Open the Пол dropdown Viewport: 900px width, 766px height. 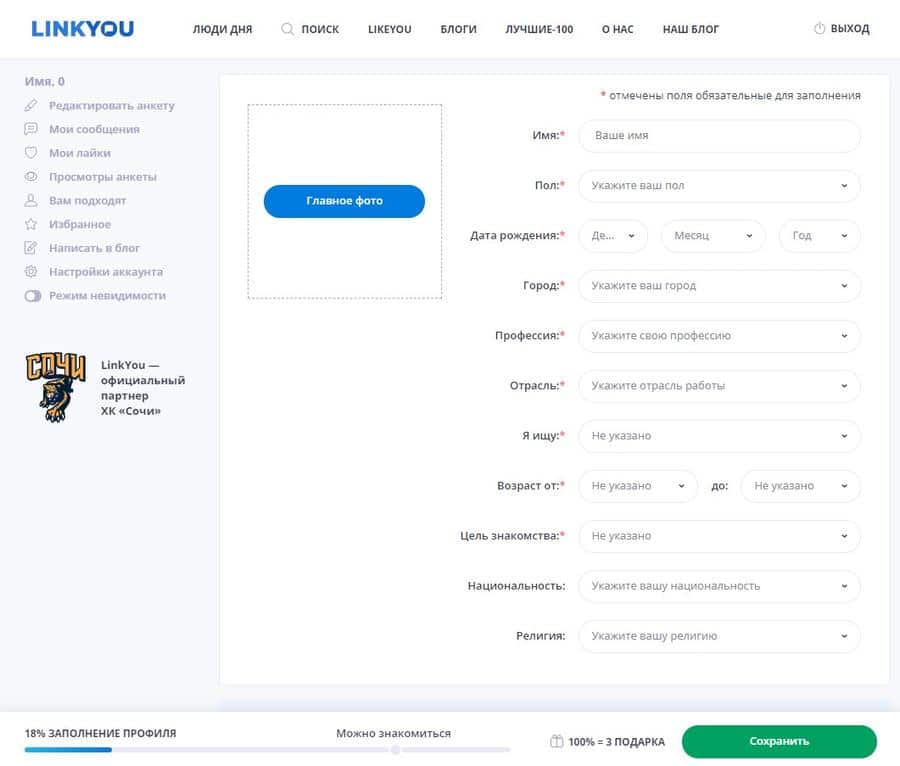coord(719,186)
